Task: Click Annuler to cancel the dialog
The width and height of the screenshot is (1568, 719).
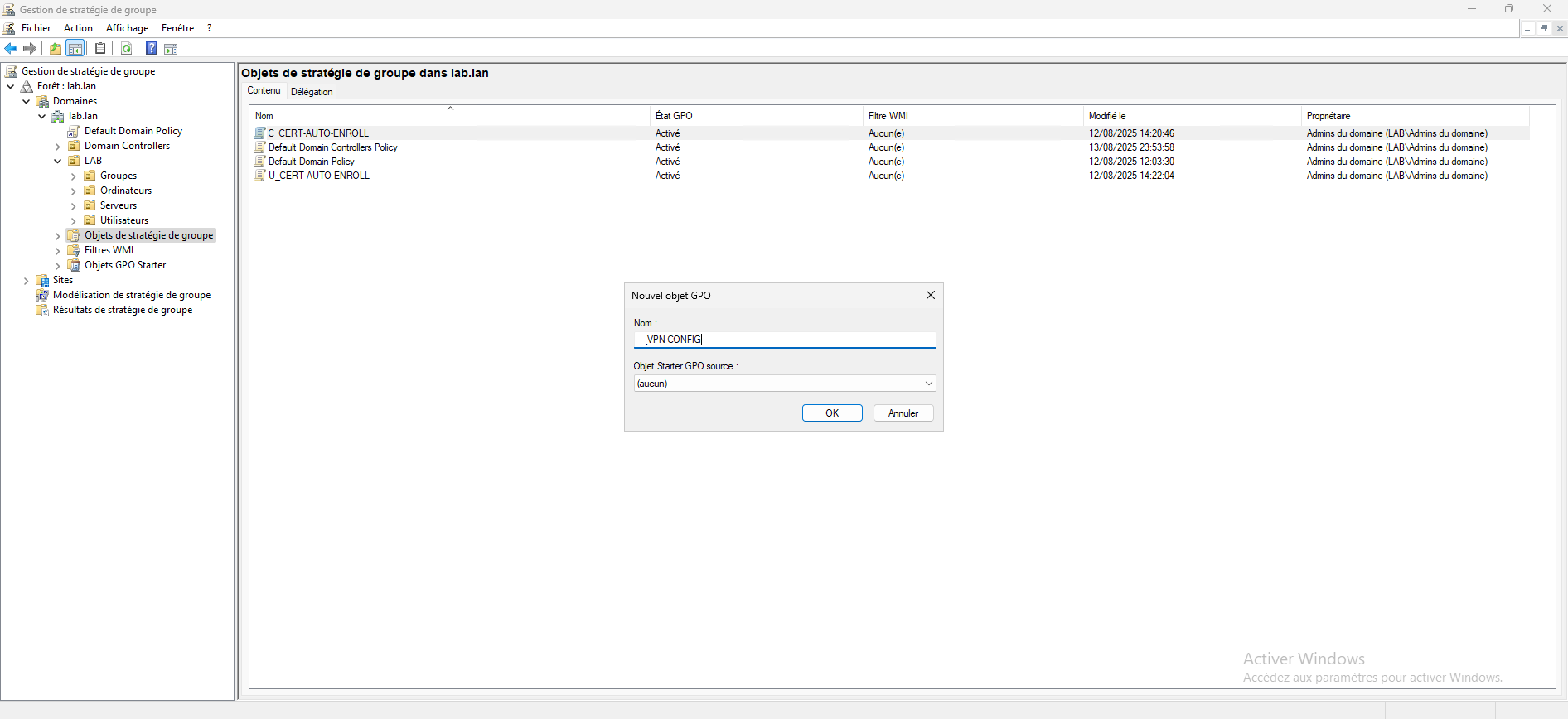Action: (x=903, y=413)
